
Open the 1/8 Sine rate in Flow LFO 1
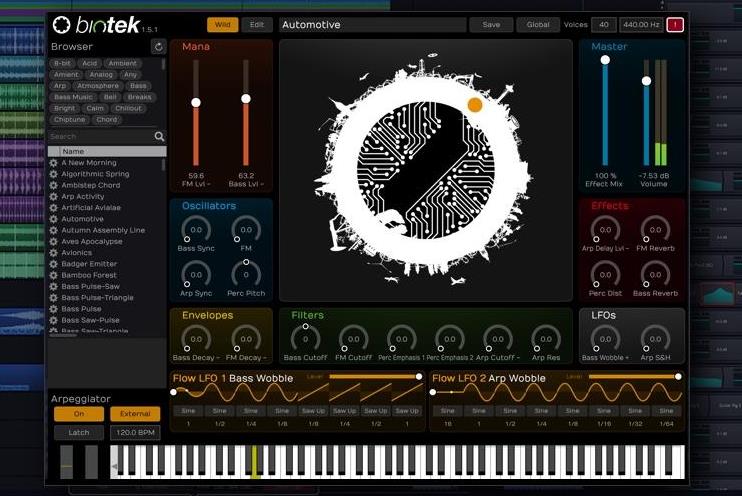[282, 424]
